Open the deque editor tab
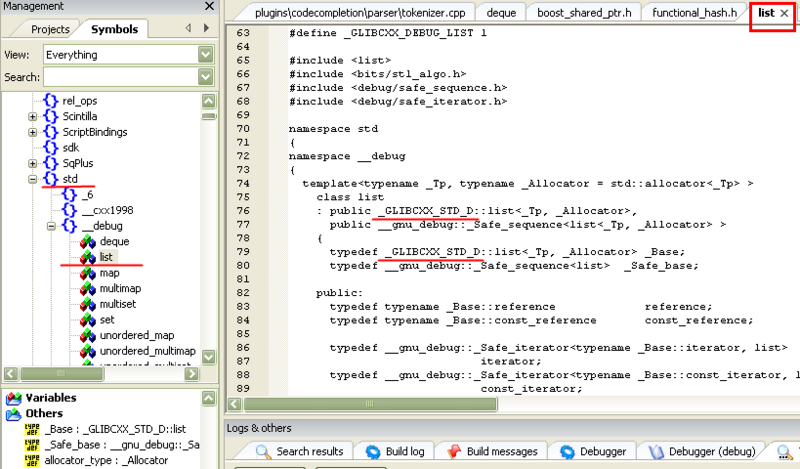 [501, 13]
